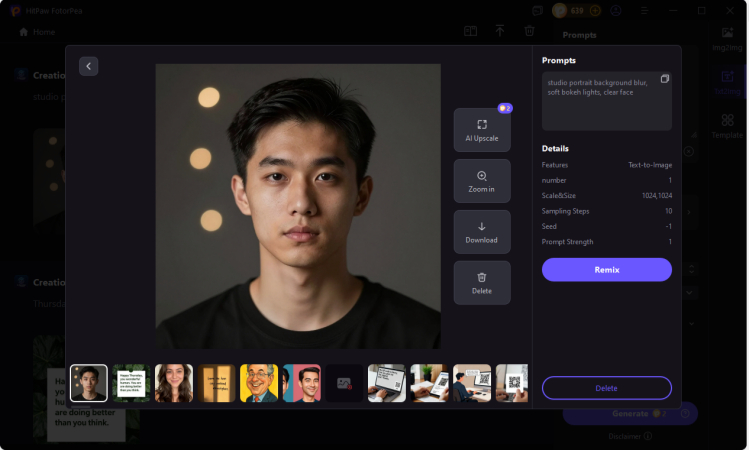Click the purple Remix button

[607, 270]
